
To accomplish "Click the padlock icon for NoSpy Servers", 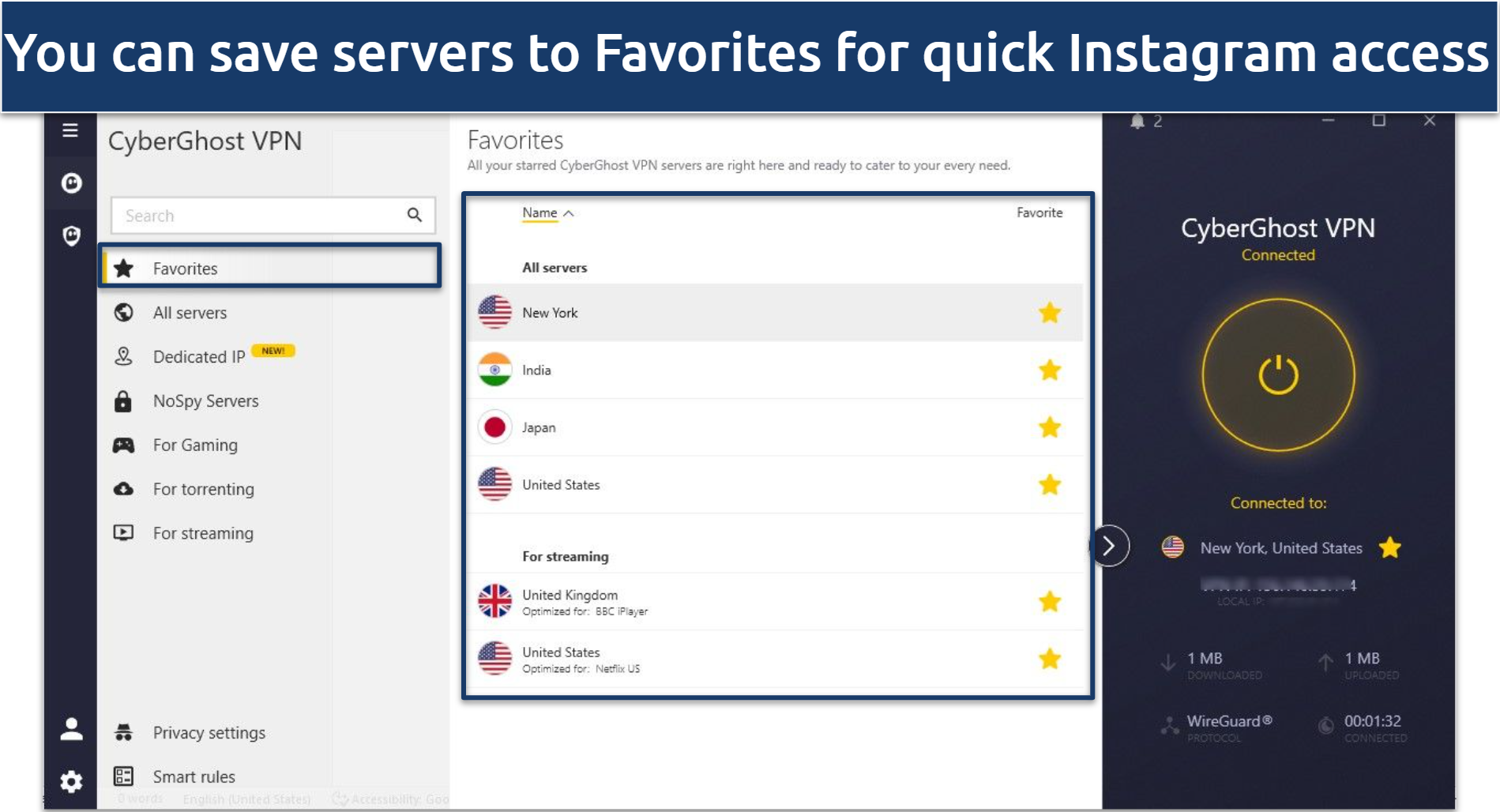I will coord(123,401).
